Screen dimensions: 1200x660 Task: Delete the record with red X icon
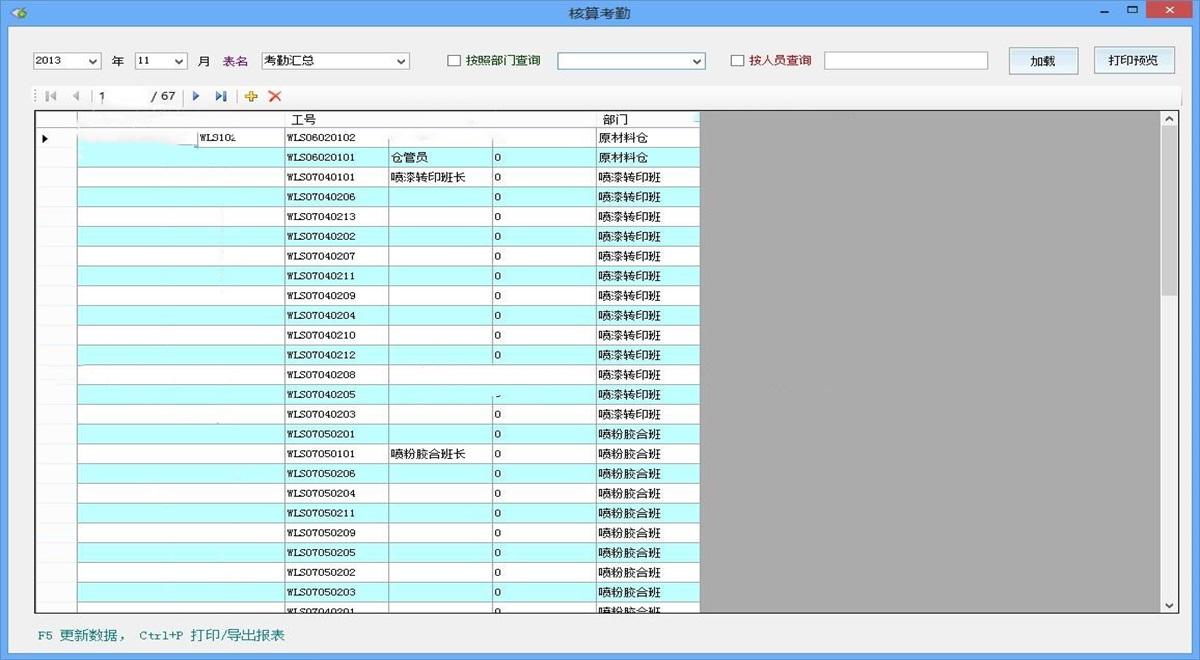pyautogui.click(x=275, y=96)
